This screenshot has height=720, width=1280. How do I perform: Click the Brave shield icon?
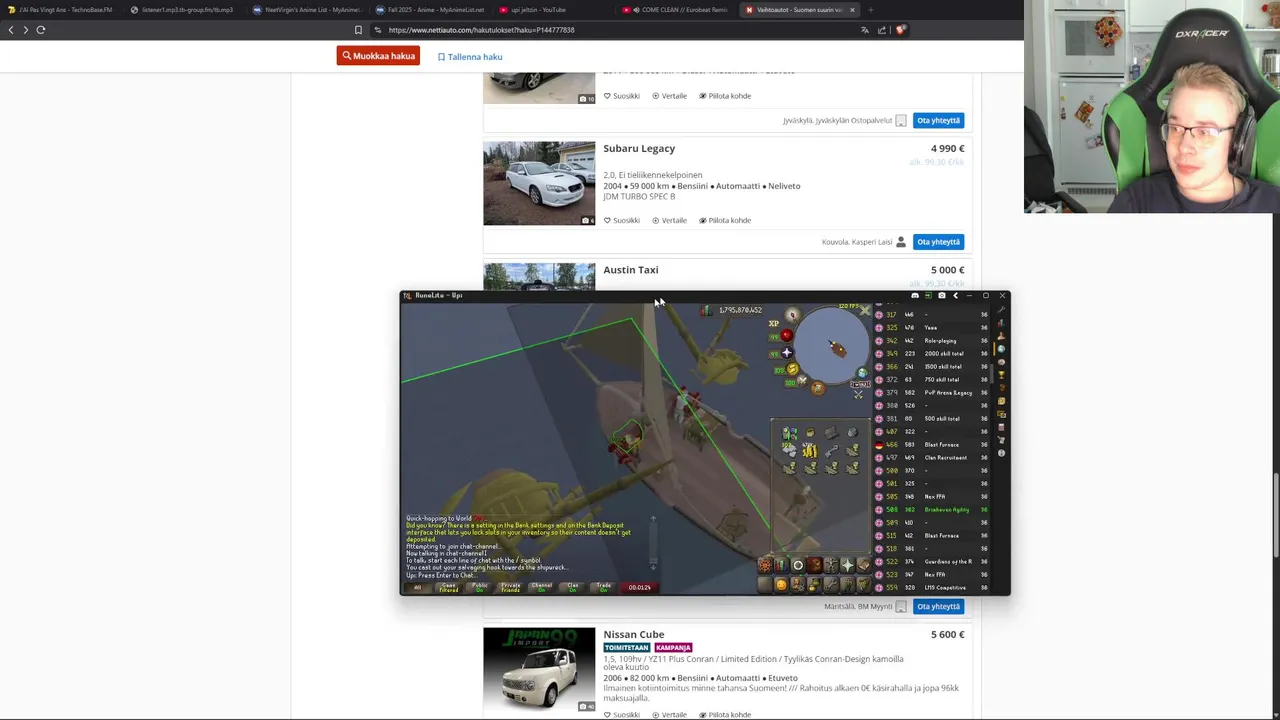(900, 30)
